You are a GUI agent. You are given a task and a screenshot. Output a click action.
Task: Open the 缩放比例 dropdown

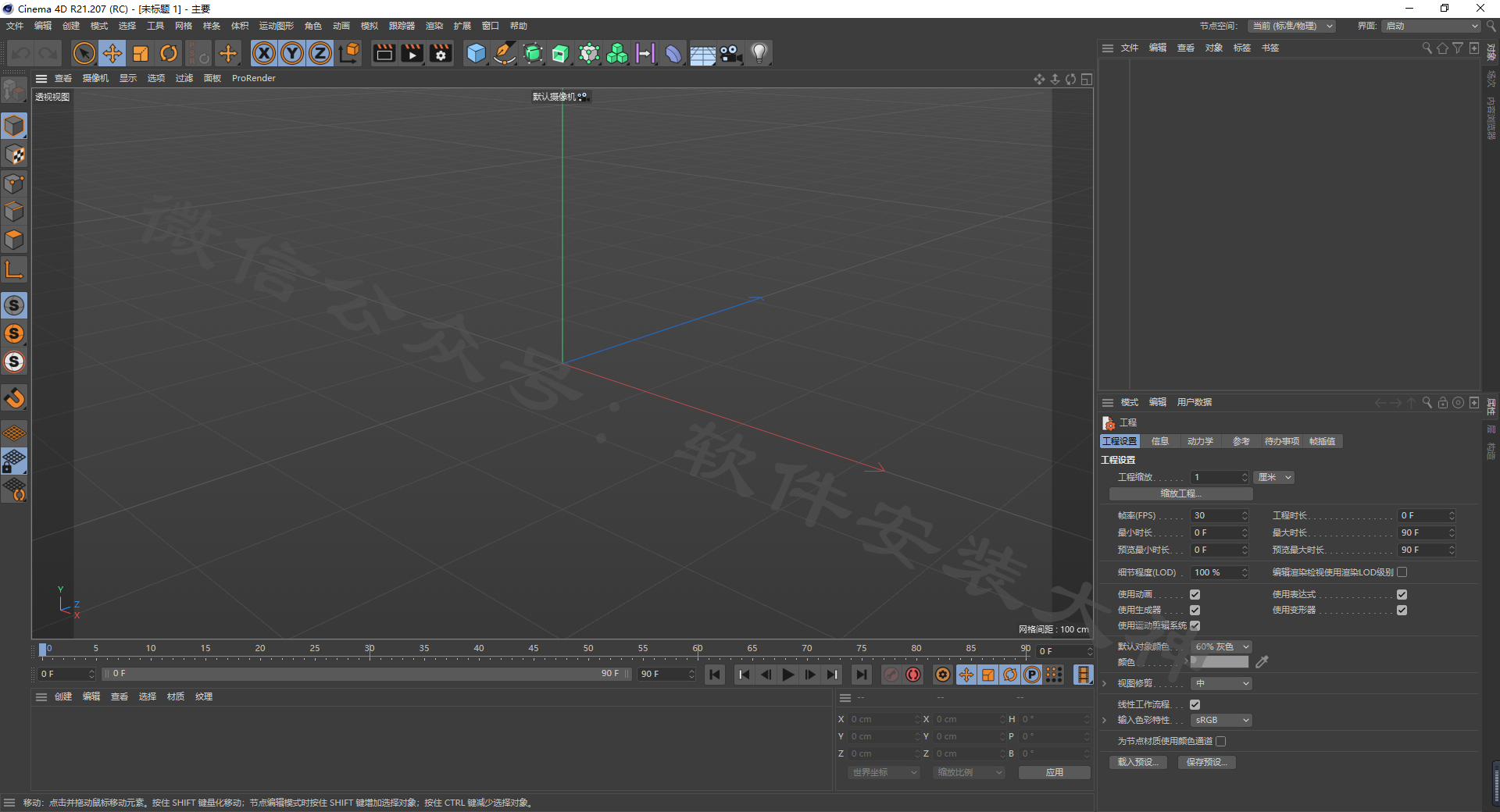(x=969, y=772)
